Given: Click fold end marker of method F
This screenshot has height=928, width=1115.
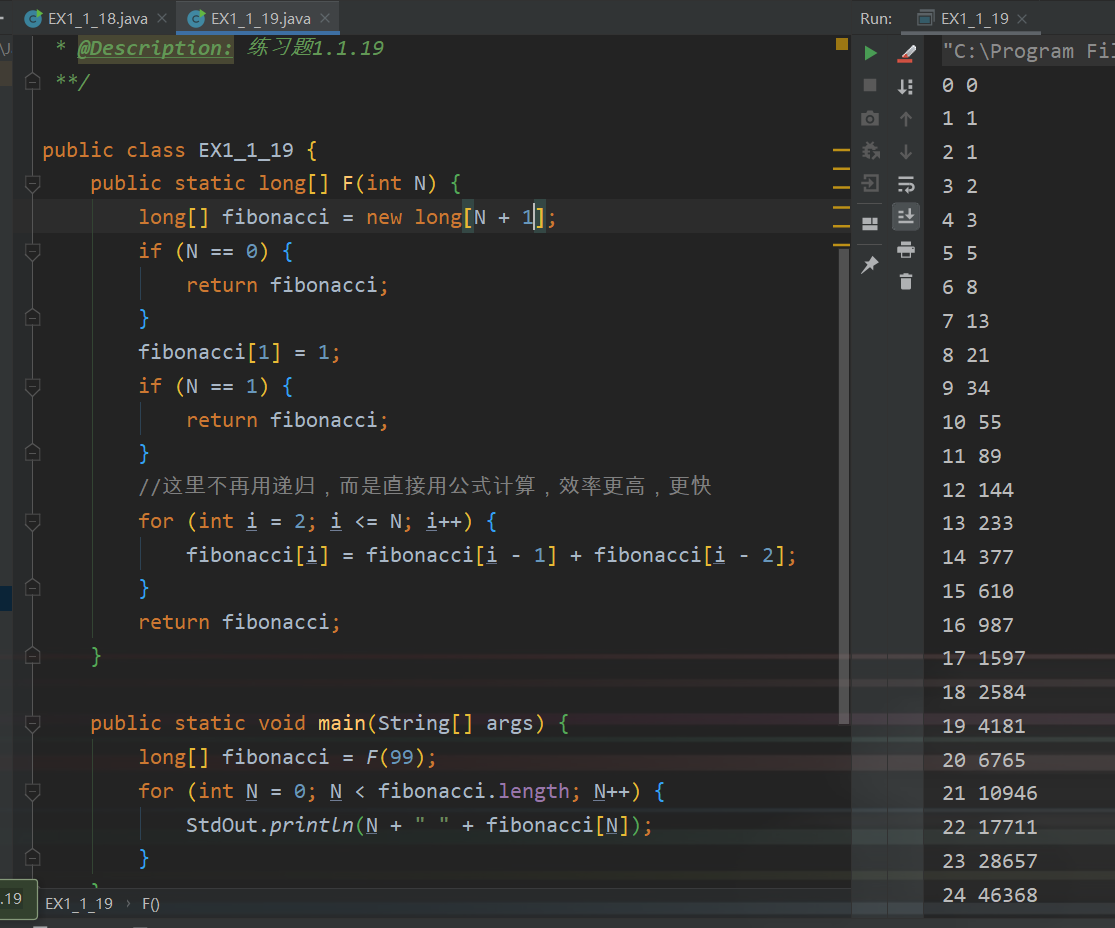Looking at the screenshot, I should [32, 656].
